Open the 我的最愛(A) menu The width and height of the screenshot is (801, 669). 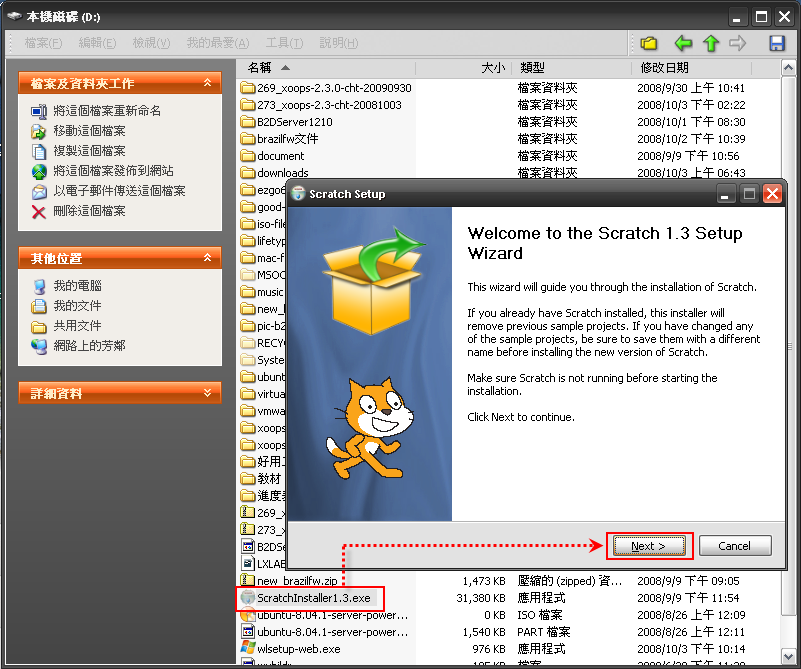pos(218,43)
